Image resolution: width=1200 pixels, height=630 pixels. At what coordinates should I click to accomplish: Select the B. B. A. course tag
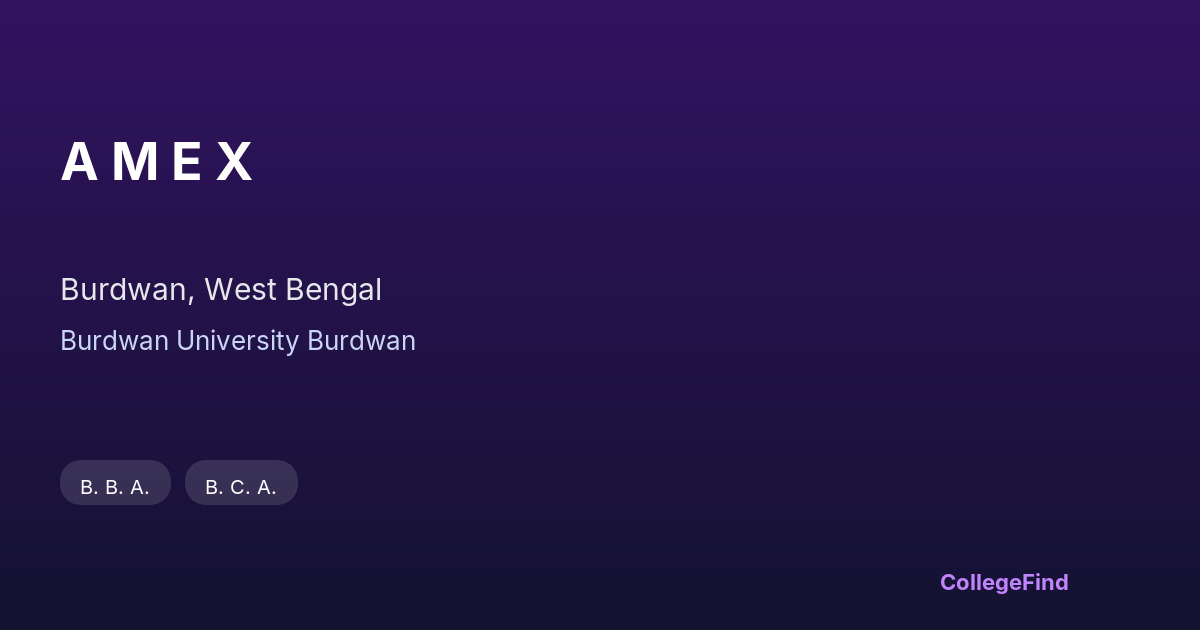pos(115,487)
